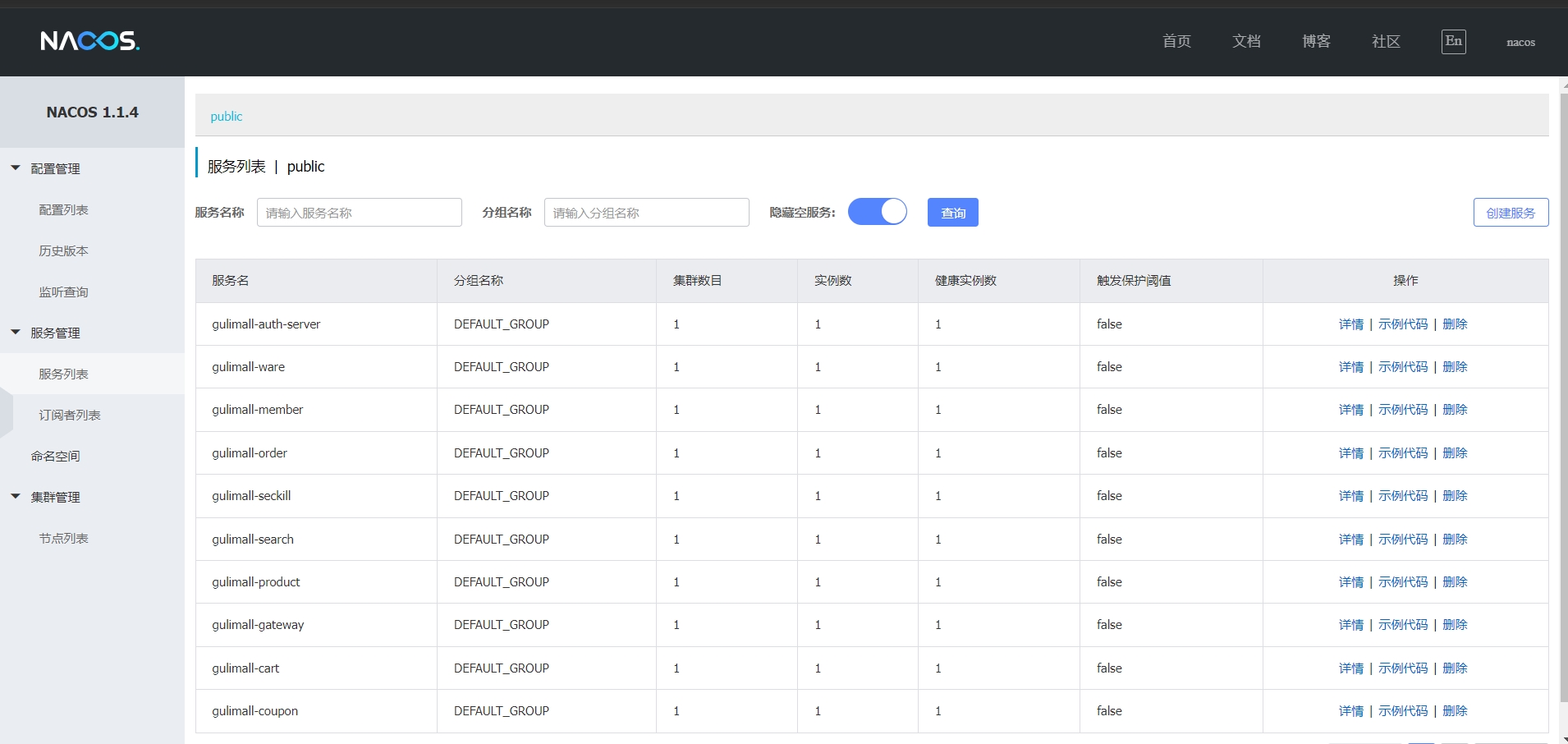Viewport: 1568px width, 744px height.
Task: Open 详情 for gulimall-gateway
Action: pos(1351,625)
